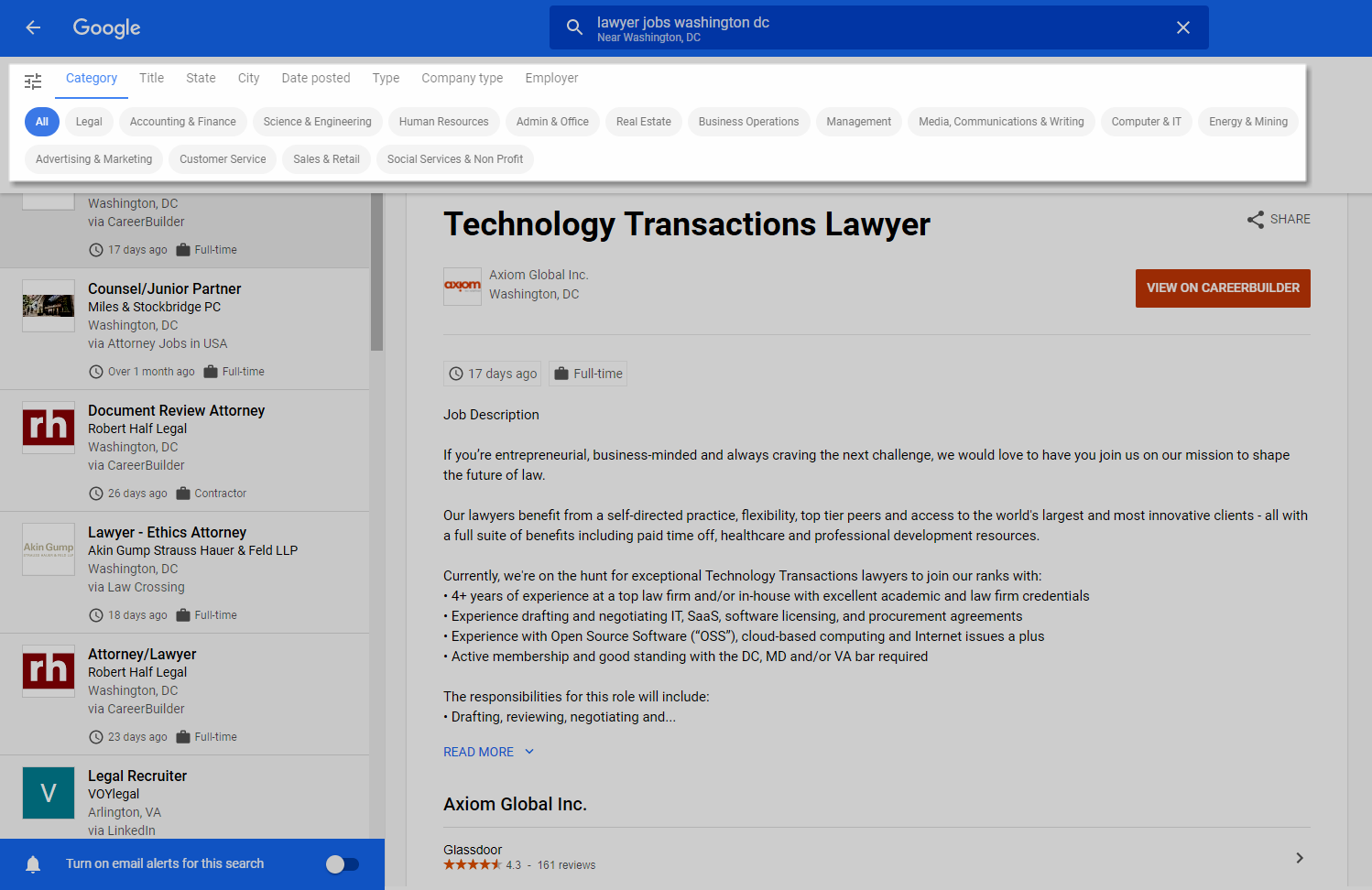Viewport: 1372px width, 890px height.
Task: Click the Robert Half logo on Document Review Attorney
Action: tap(49, 428)
